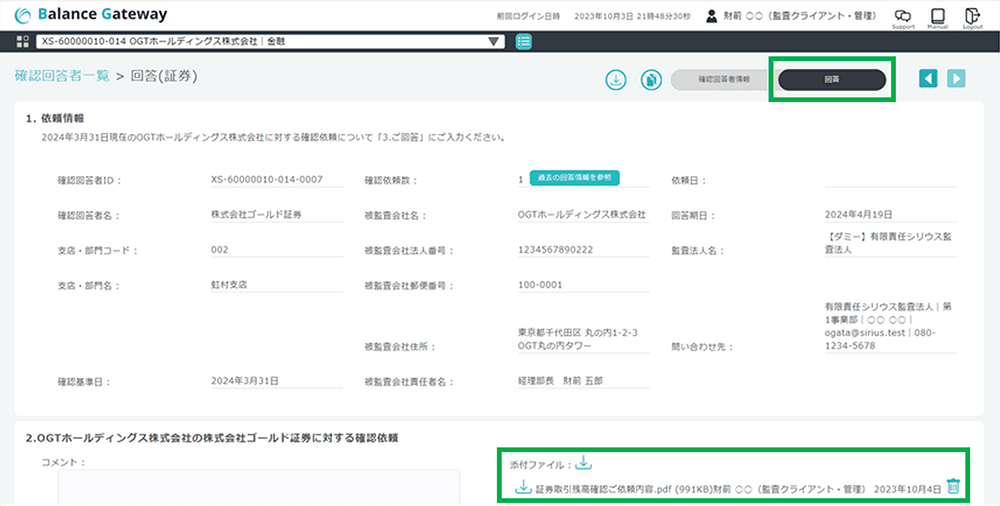The width and height of the screenshot is (1000, 506).
Task: Switch to the 確認回答者情報 tab
Action: tap(724, 79)
